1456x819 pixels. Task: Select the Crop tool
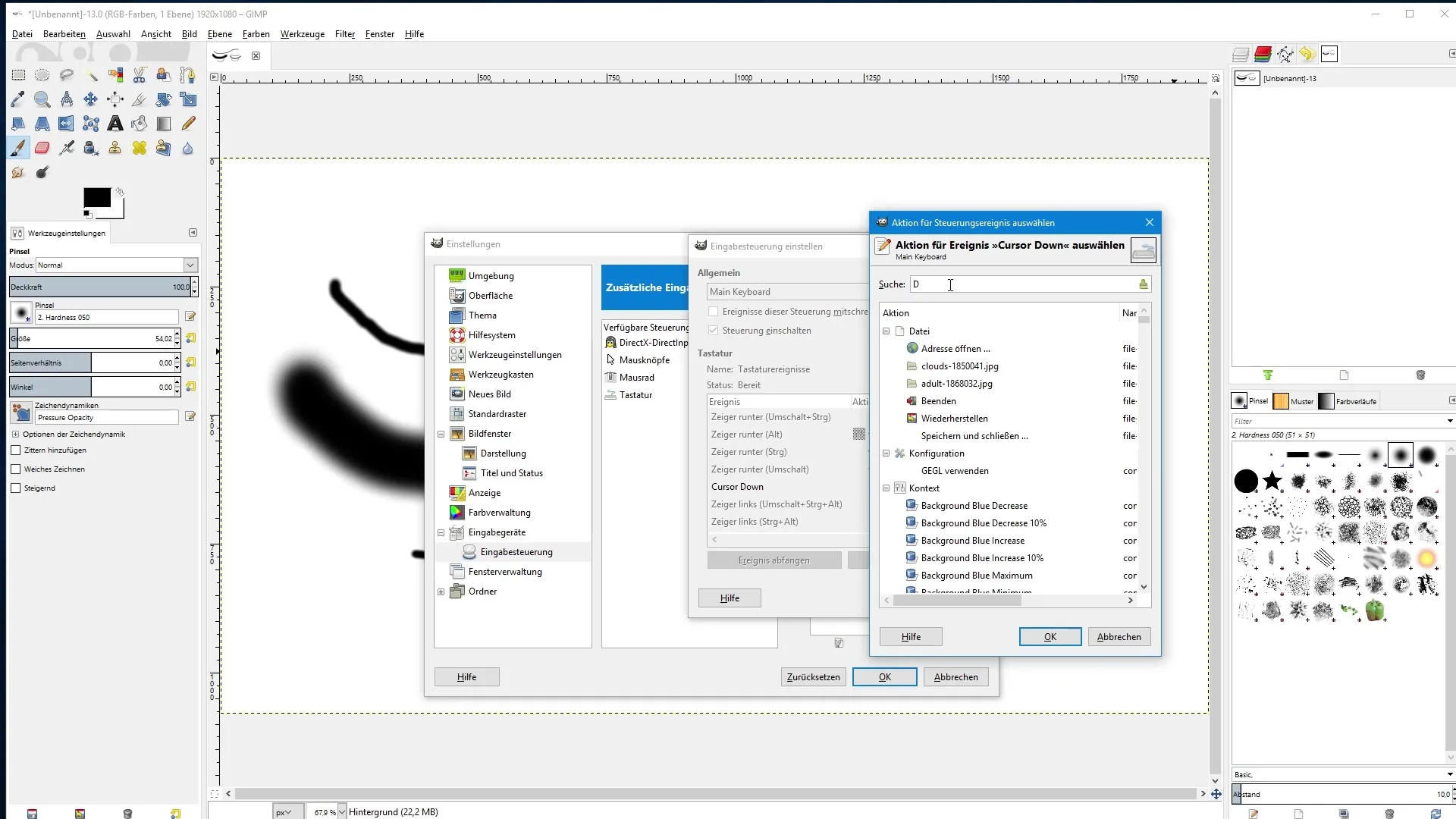pyautogui.click(x=140, y=99)
